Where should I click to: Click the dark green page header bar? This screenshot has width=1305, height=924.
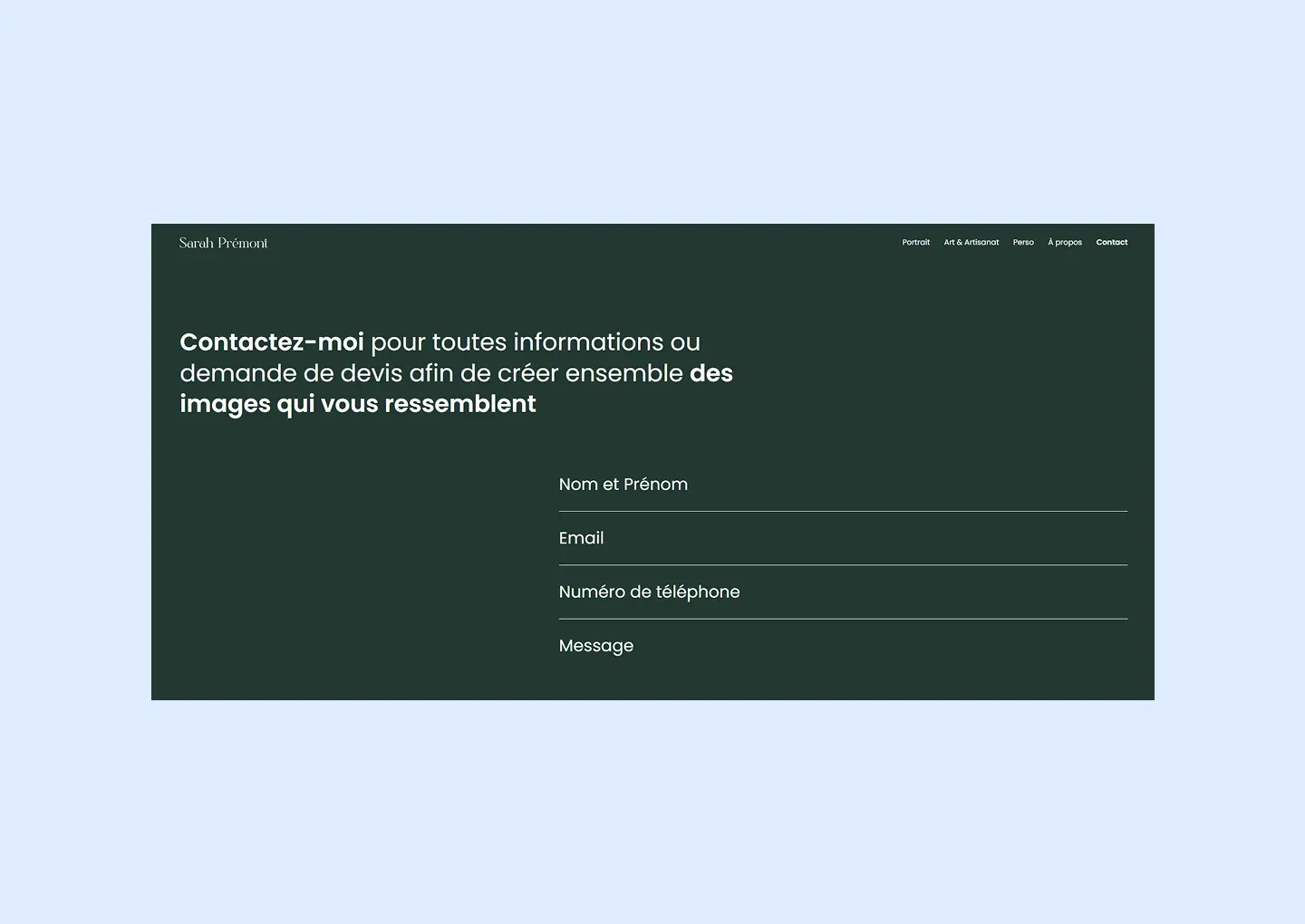(589, 243)
